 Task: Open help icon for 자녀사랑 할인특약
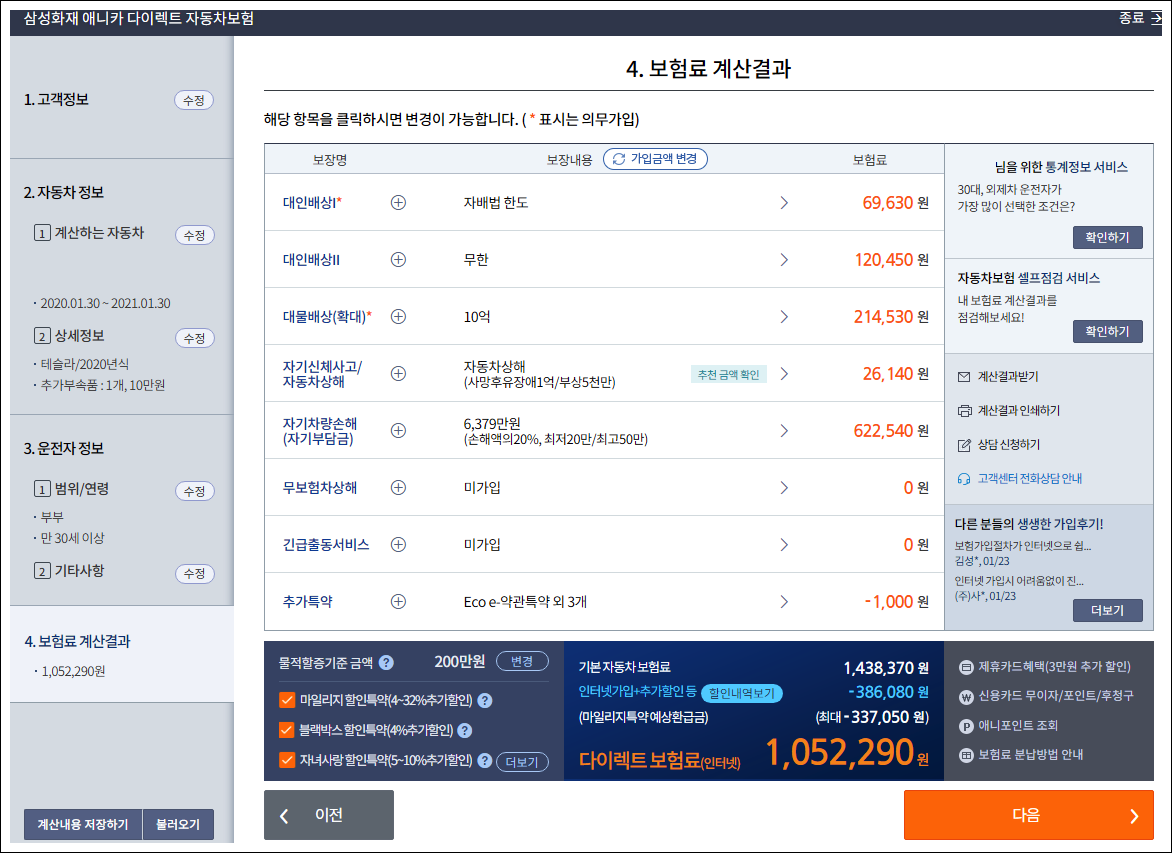pos(484,760)
